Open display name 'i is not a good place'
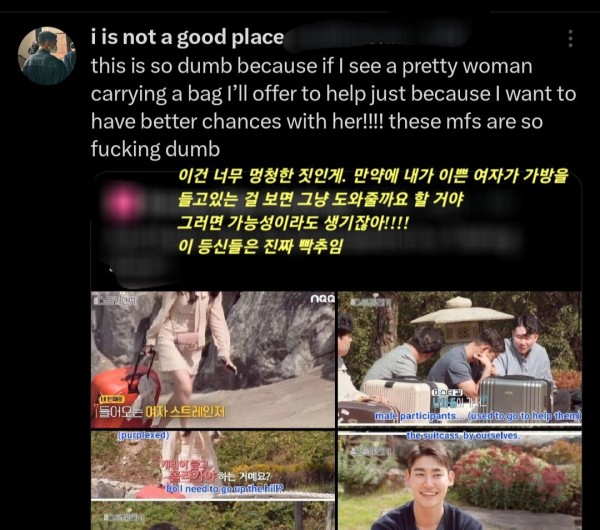The image size is (600, 530). pyautogui.click(x=187, y=38)
